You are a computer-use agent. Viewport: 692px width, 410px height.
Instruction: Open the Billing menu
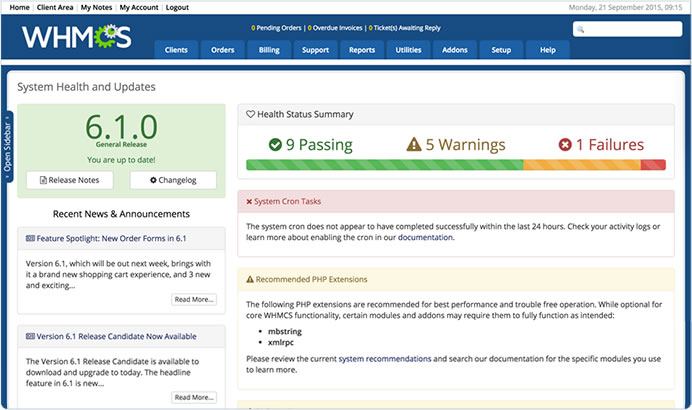coord(269,50)
